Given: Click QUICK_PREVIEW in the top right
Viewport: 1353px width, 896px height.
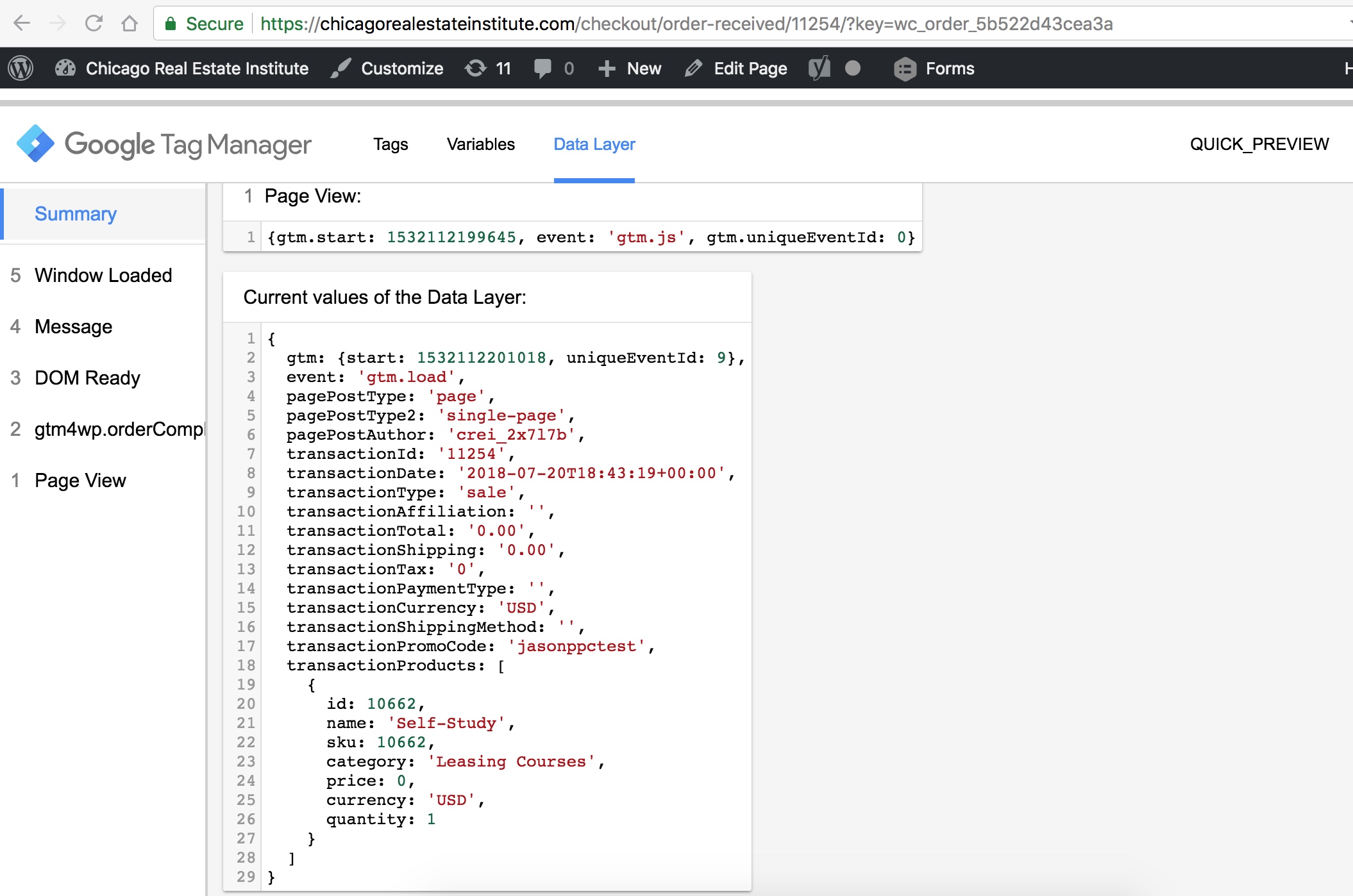Looking at the screenshot, I should [x=1259, y=143].
